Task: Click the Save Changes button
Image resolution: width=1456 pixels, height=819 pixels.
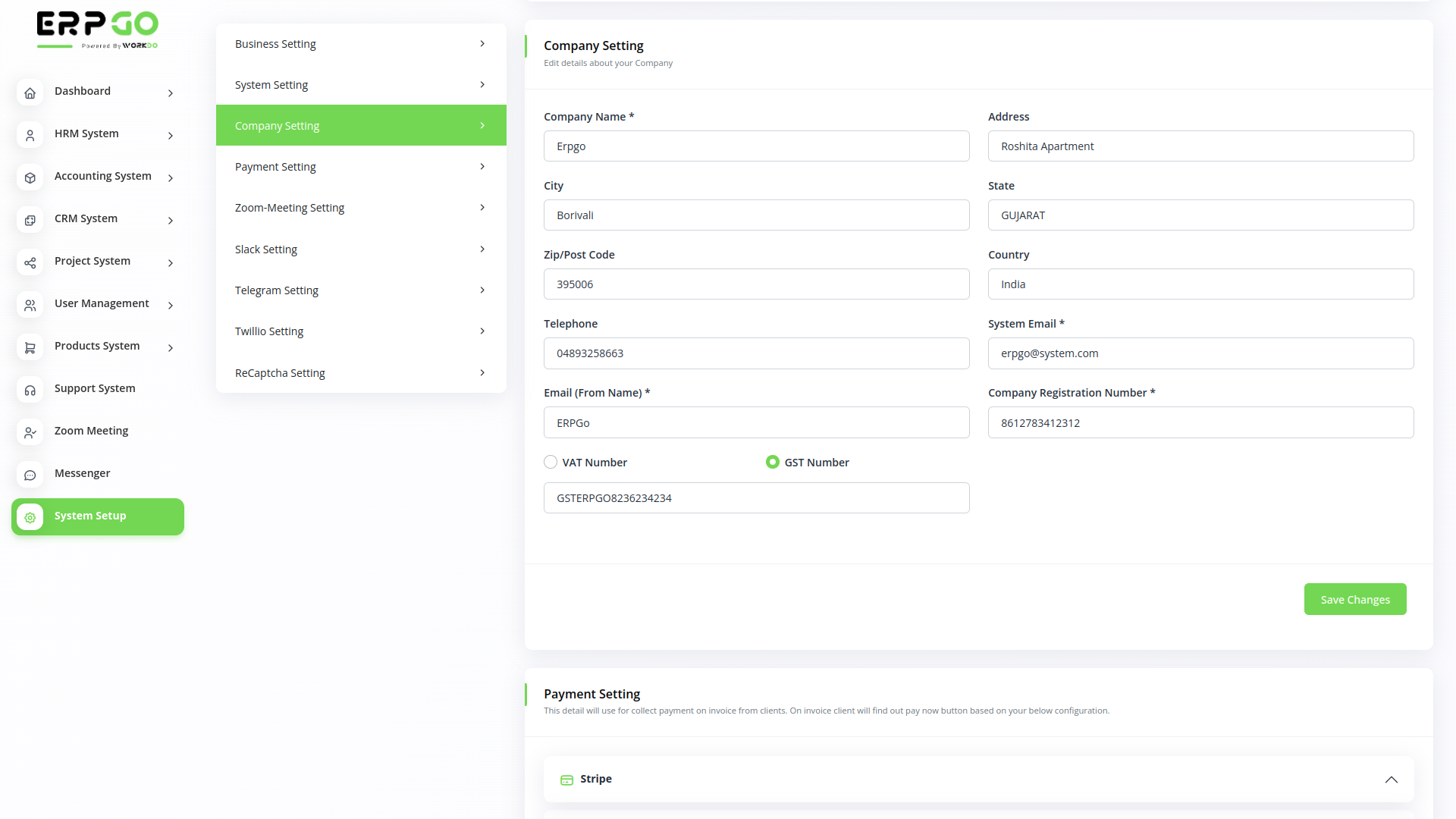Action: point(1355,599)
